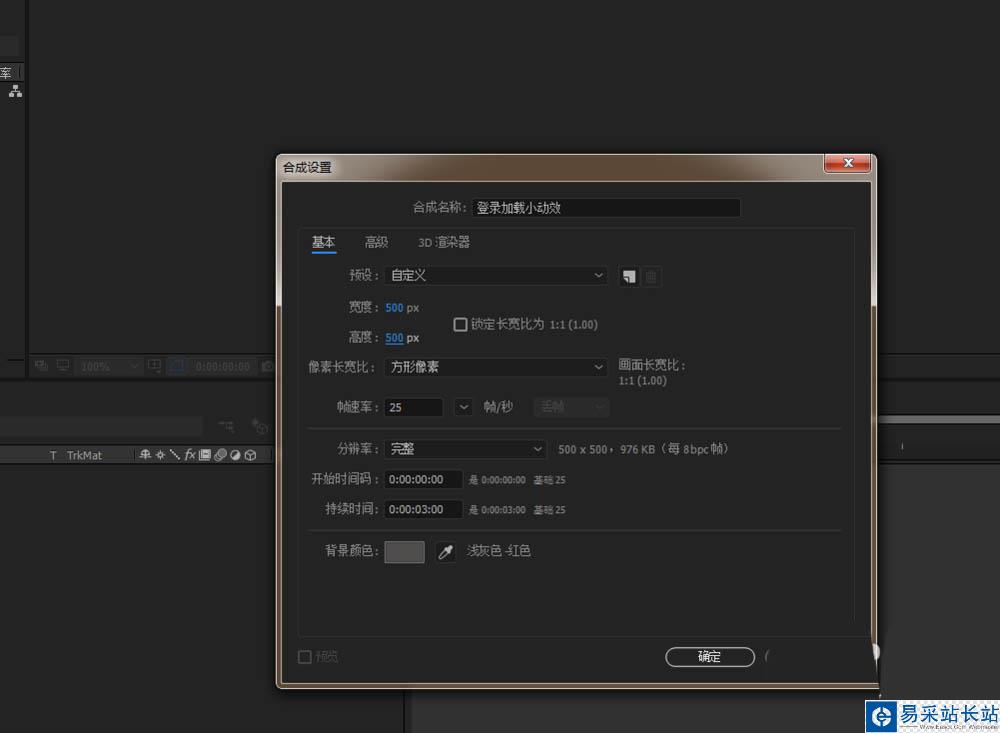
Task: Switch to the 高级 tab
Action: pos(376,242)
